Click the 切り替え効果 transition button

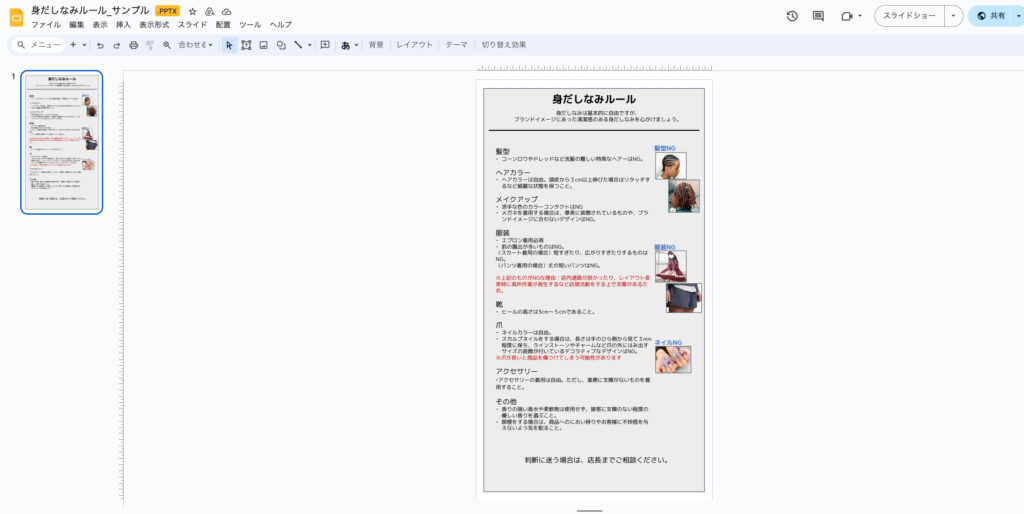(504, 45)
